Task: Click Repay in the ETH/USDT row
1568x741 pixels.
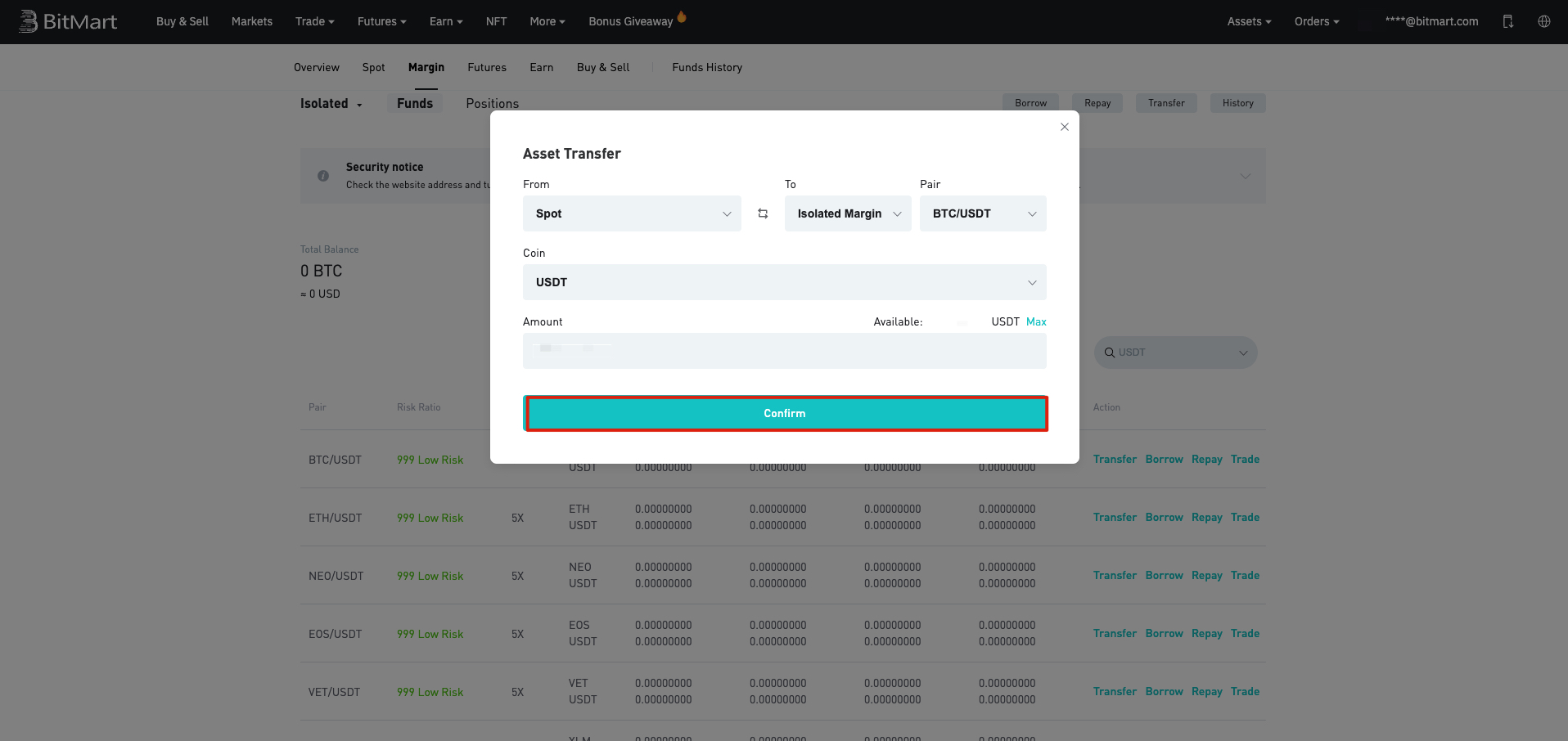Action: tap(1207, 517)
